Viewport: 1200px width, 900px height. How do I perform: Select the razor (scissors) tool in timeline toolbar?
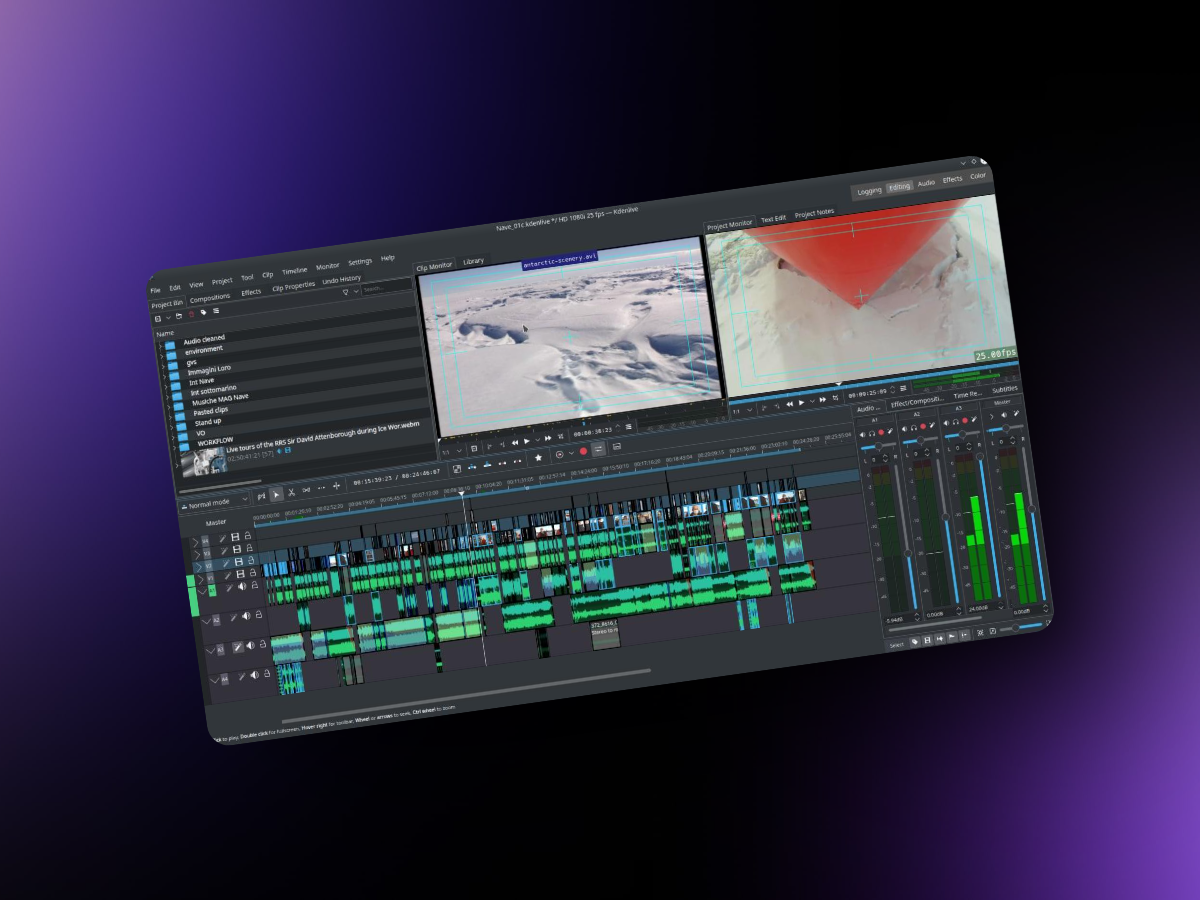(x=291, y=493)
